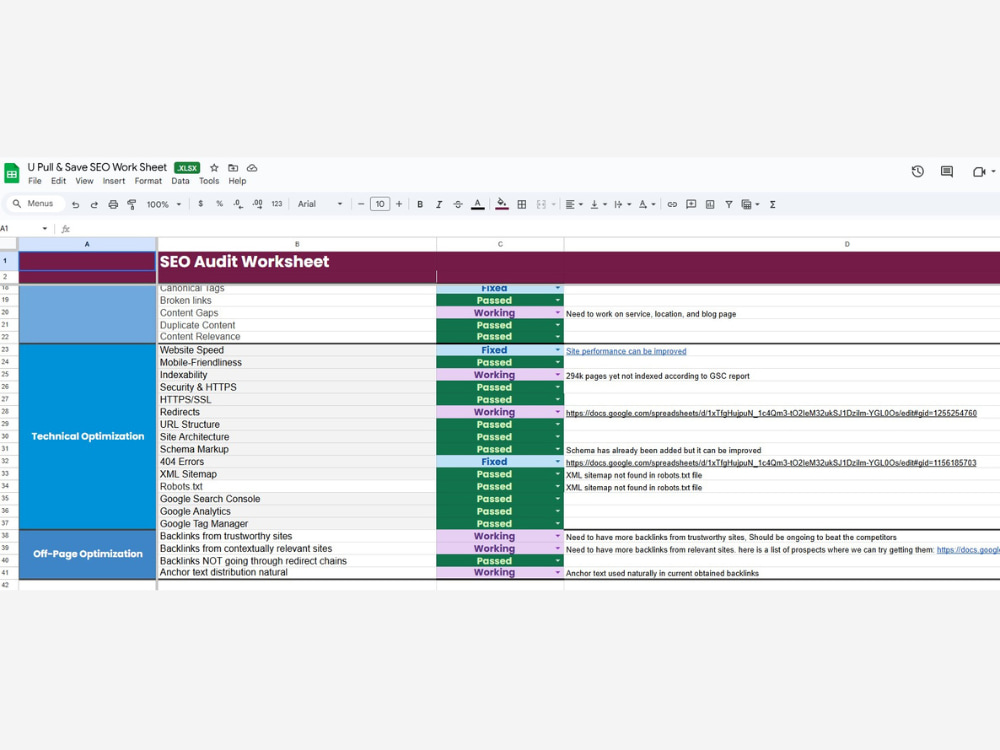The height and width of the screenshot is (750, 1000).
Task: Open the View menu
Action: pos(84,181)
